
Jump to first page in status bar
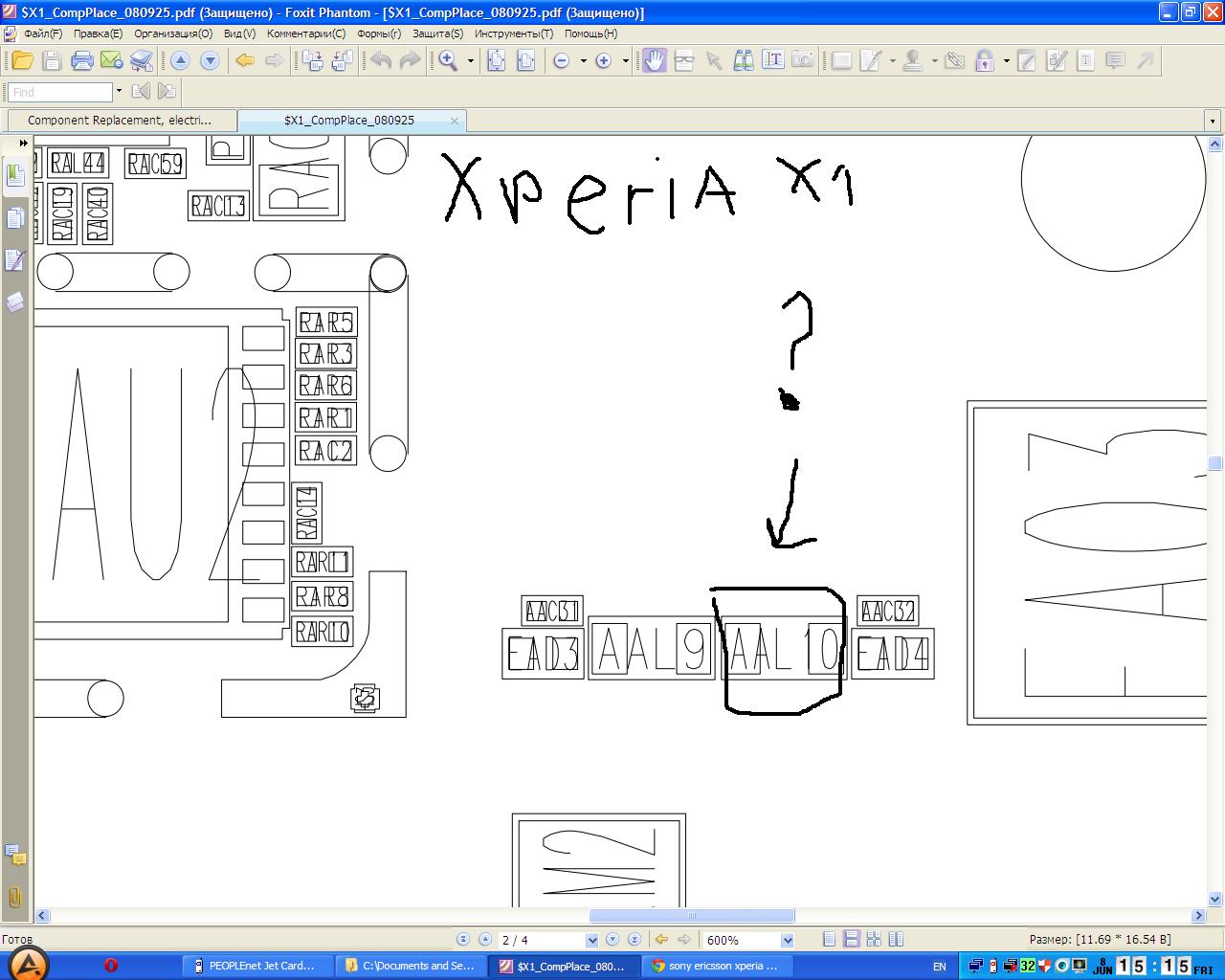[463, 940]
